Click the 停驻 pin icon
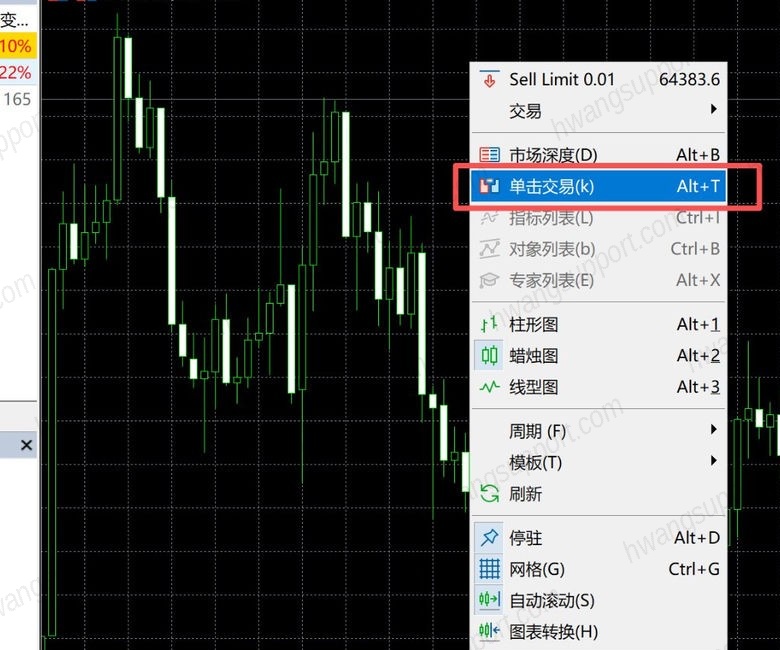This screenshot has width=780, height=650. [489, 538]
